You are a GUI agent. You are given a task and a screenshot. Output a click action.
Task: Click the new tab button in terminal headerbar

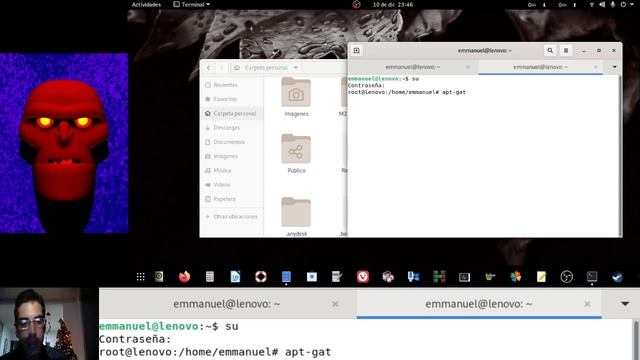tap(356, 51)
